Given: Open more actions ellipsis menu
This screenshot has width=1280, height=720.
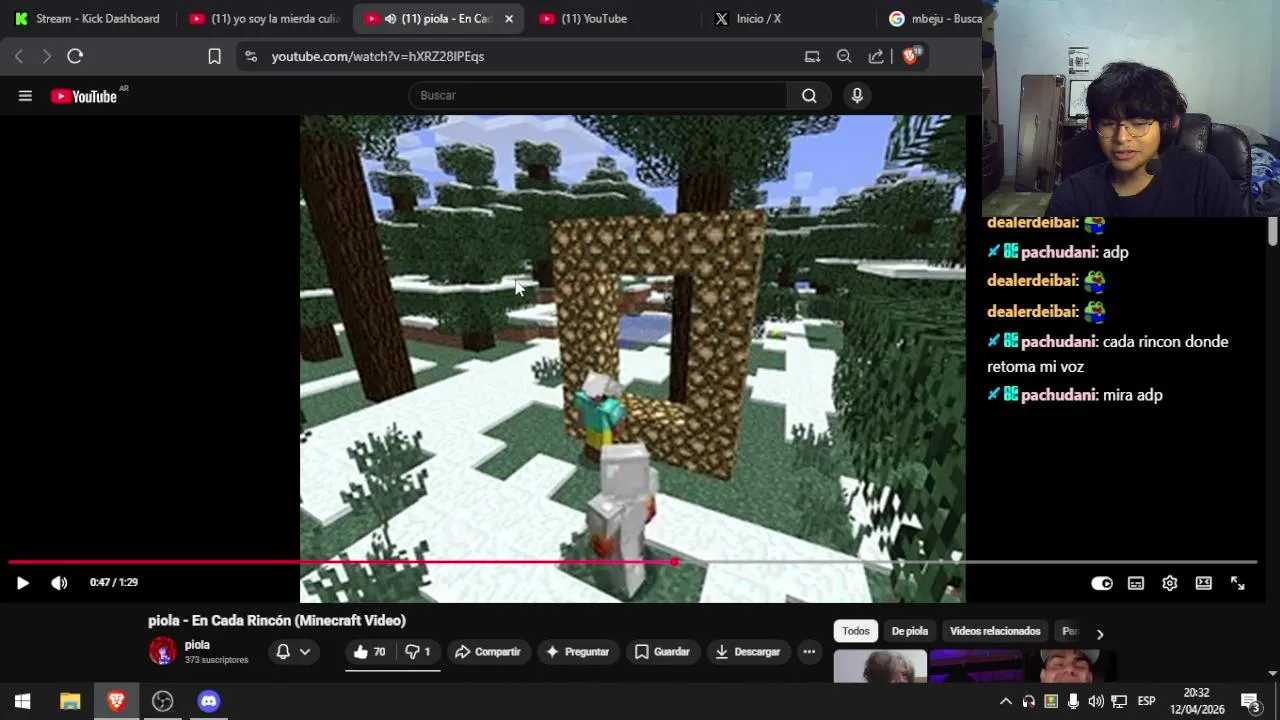Looking at the screenshot, I should pyautogui.click(x=809, y=651).
